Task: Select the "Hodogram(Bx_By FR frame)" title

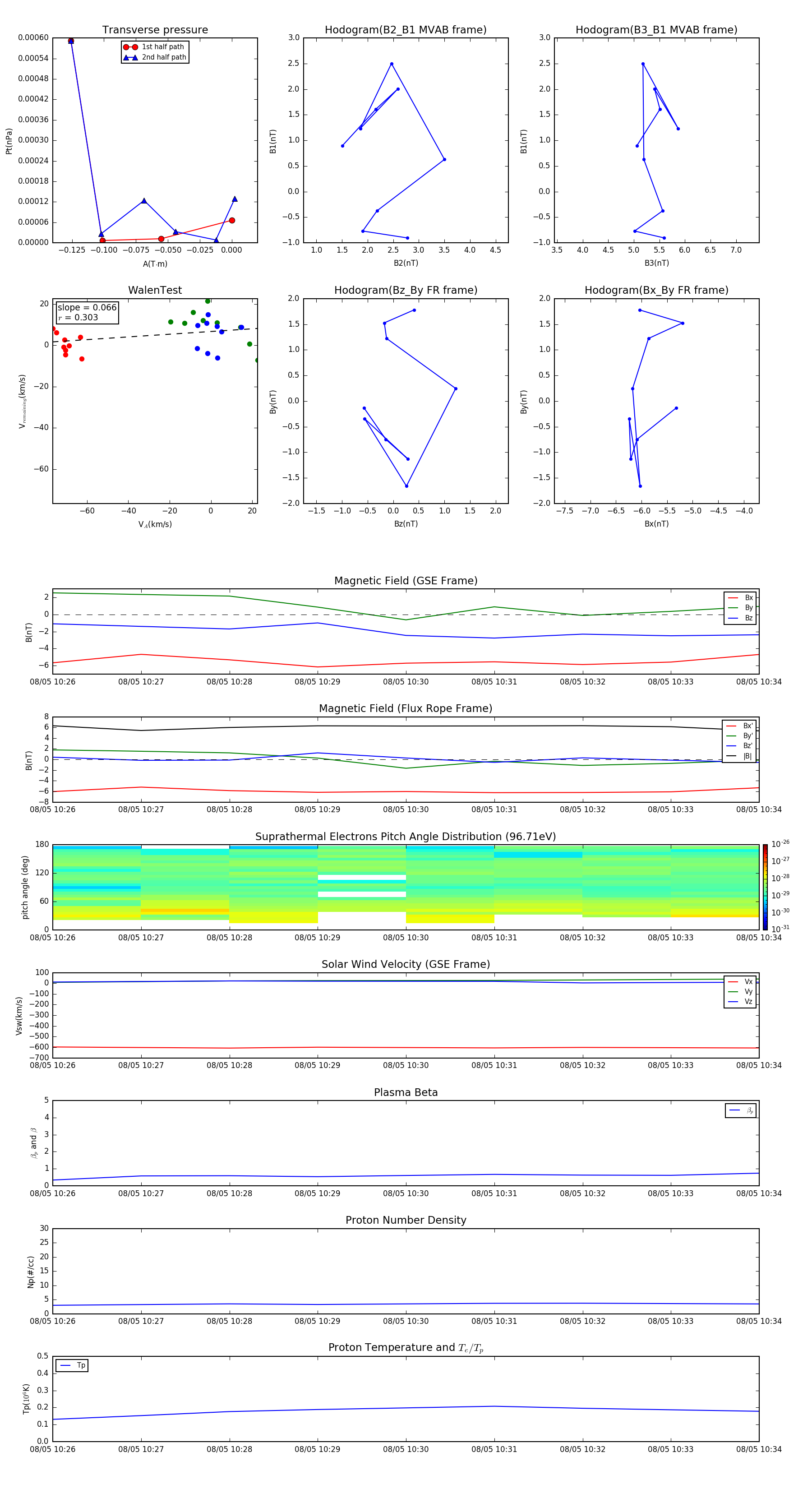Action: [656, 290]
